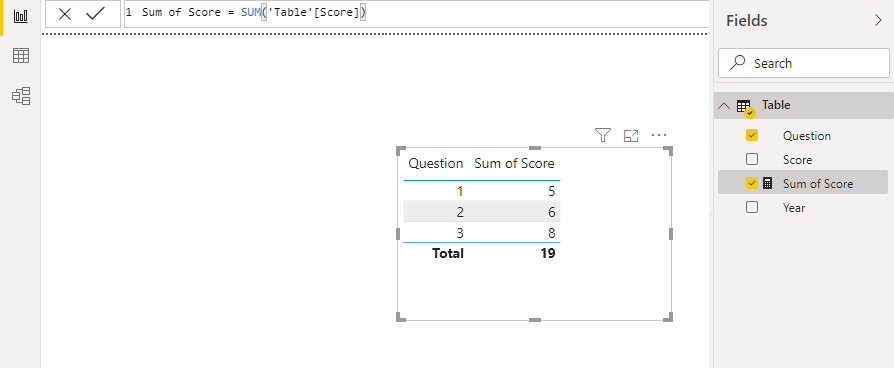Grab the visual's right middle resize handle
The image size is (894, 368).
671,233
